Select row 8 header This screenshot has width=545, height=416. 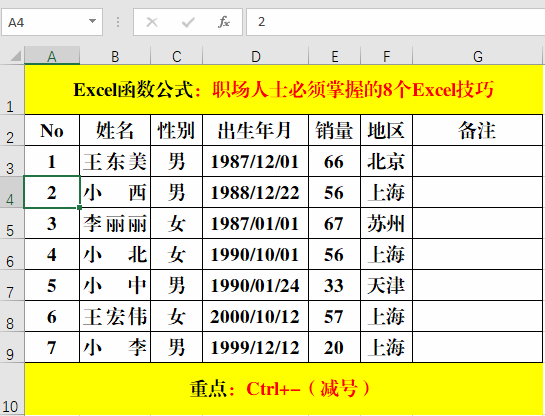(x=12, y=316)
